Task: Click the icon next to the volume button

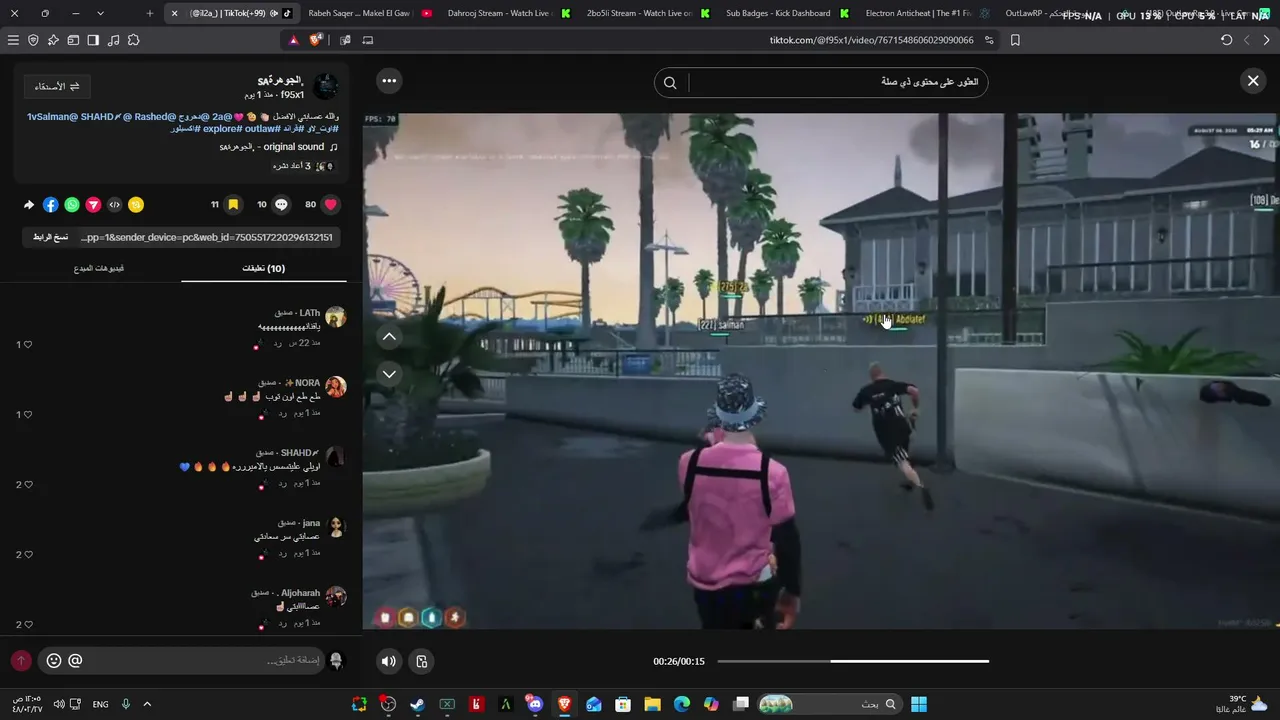Action: click(422, 661)
